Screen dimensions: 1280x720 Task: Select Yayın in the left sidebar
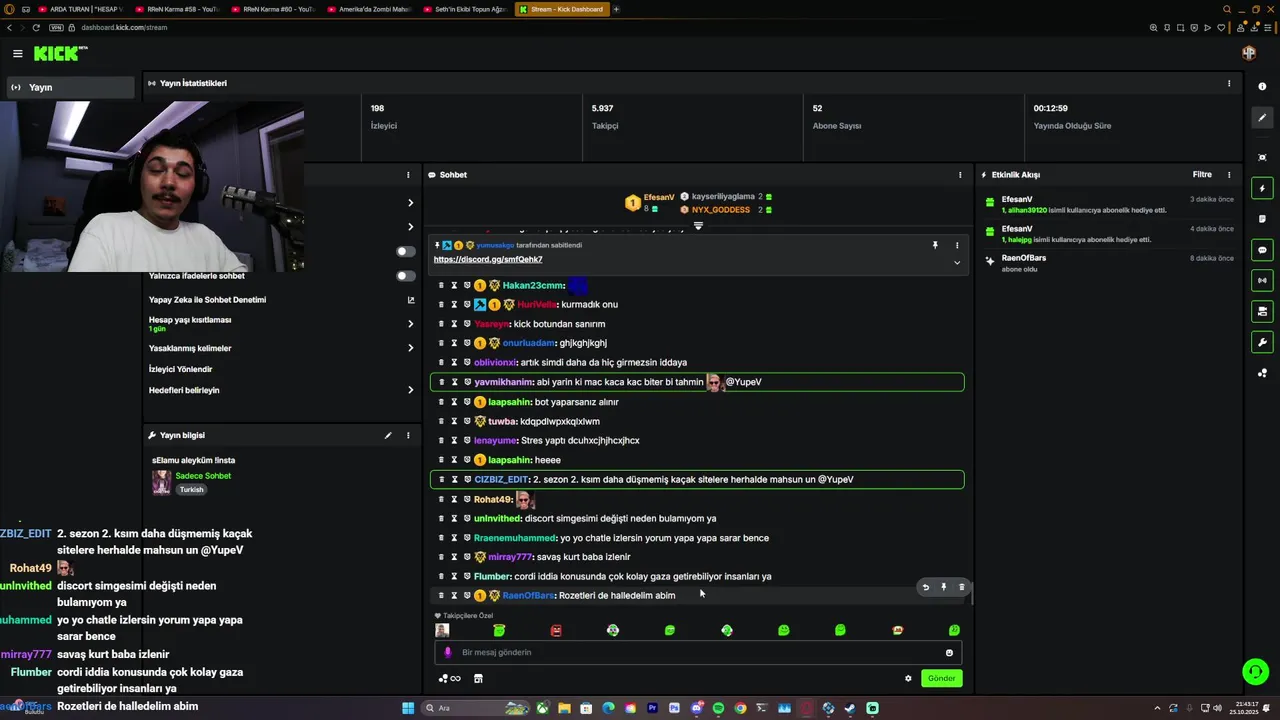coord(68,87)
